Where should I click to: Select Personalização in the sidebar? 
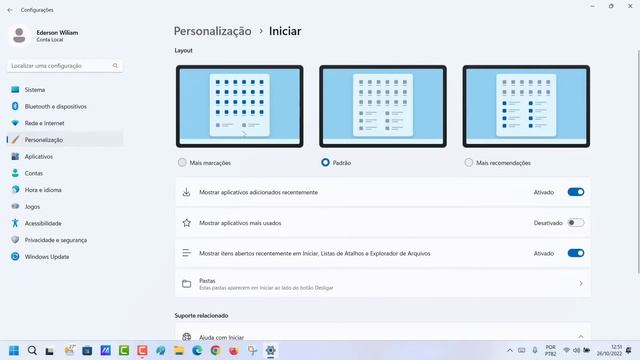64,140
